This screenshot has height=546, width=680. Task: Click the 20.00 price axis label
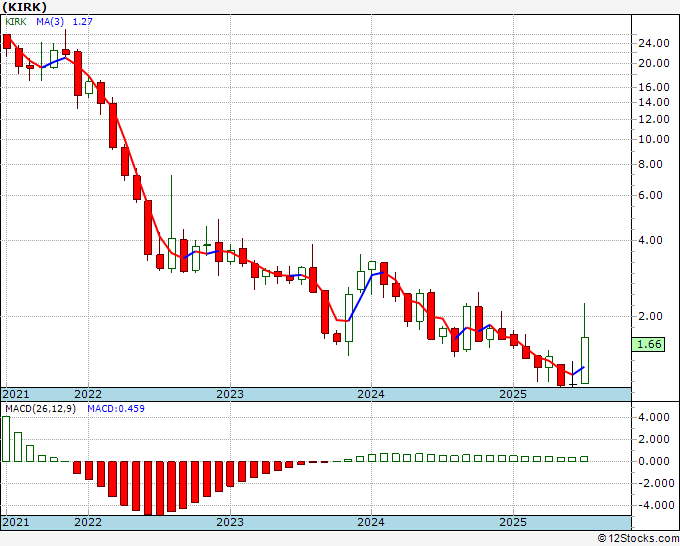pos(654,63)
